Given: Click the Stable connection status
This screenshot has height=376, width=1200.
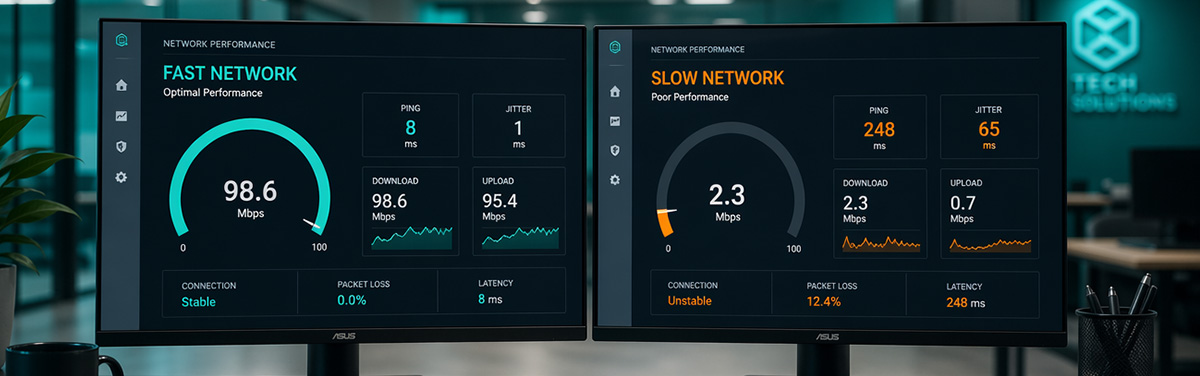Looking at the screenshot, I should click(198, 301).
